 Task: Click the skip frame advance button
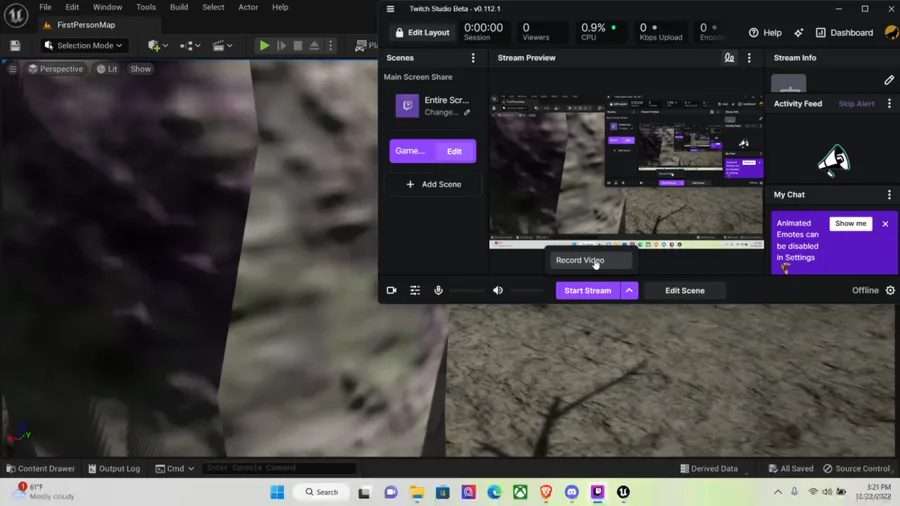point(281,45)
